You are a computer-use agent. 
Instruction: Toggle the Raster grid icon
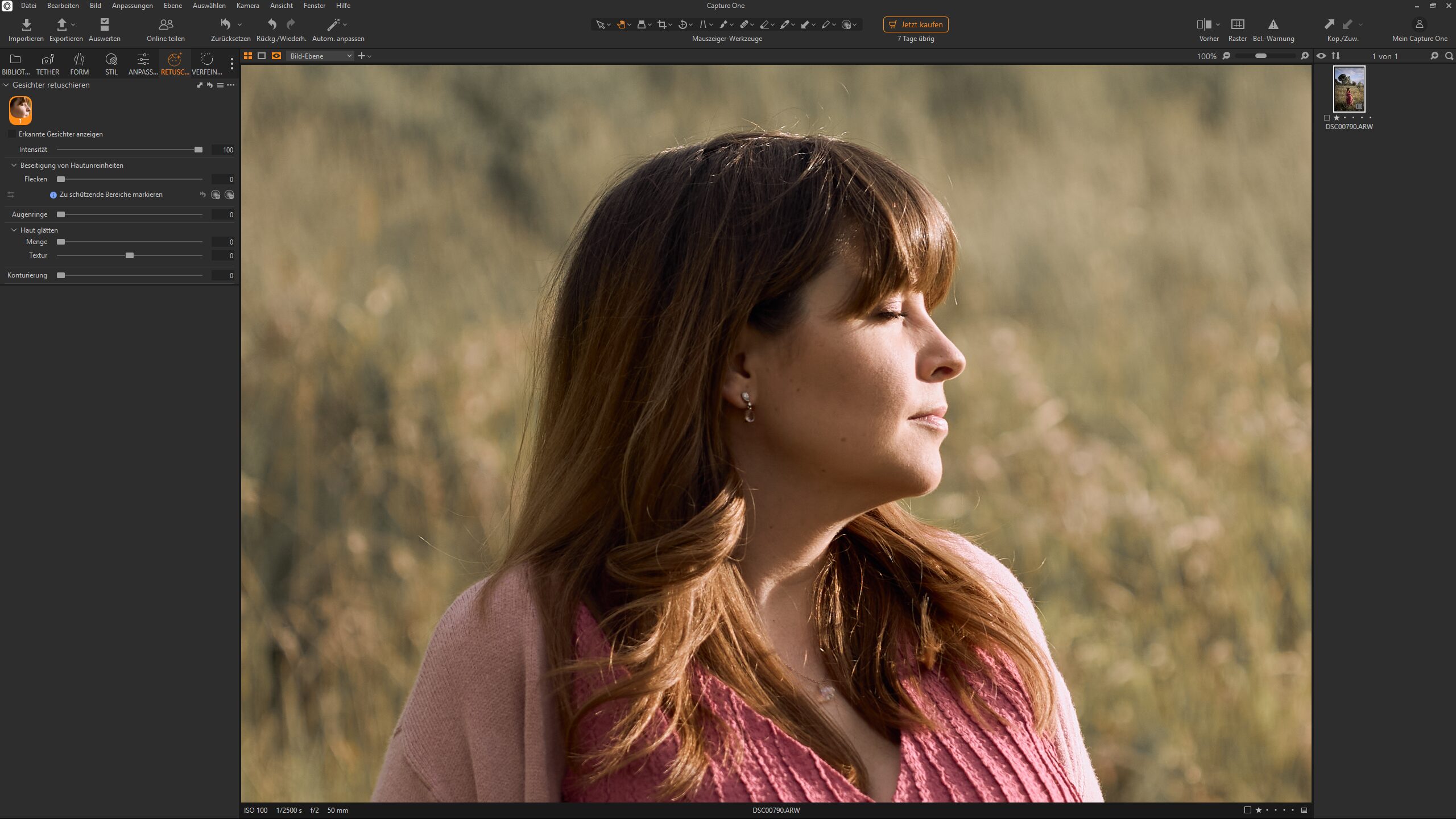(x=1237, y=24)
